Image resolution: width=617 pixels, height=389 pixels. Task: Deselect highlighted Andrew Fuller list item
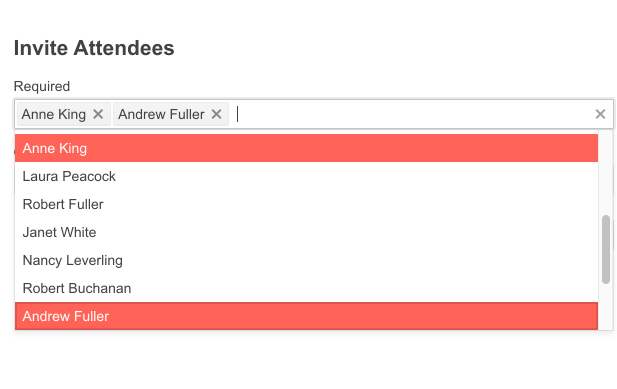(x=306, y=316)
